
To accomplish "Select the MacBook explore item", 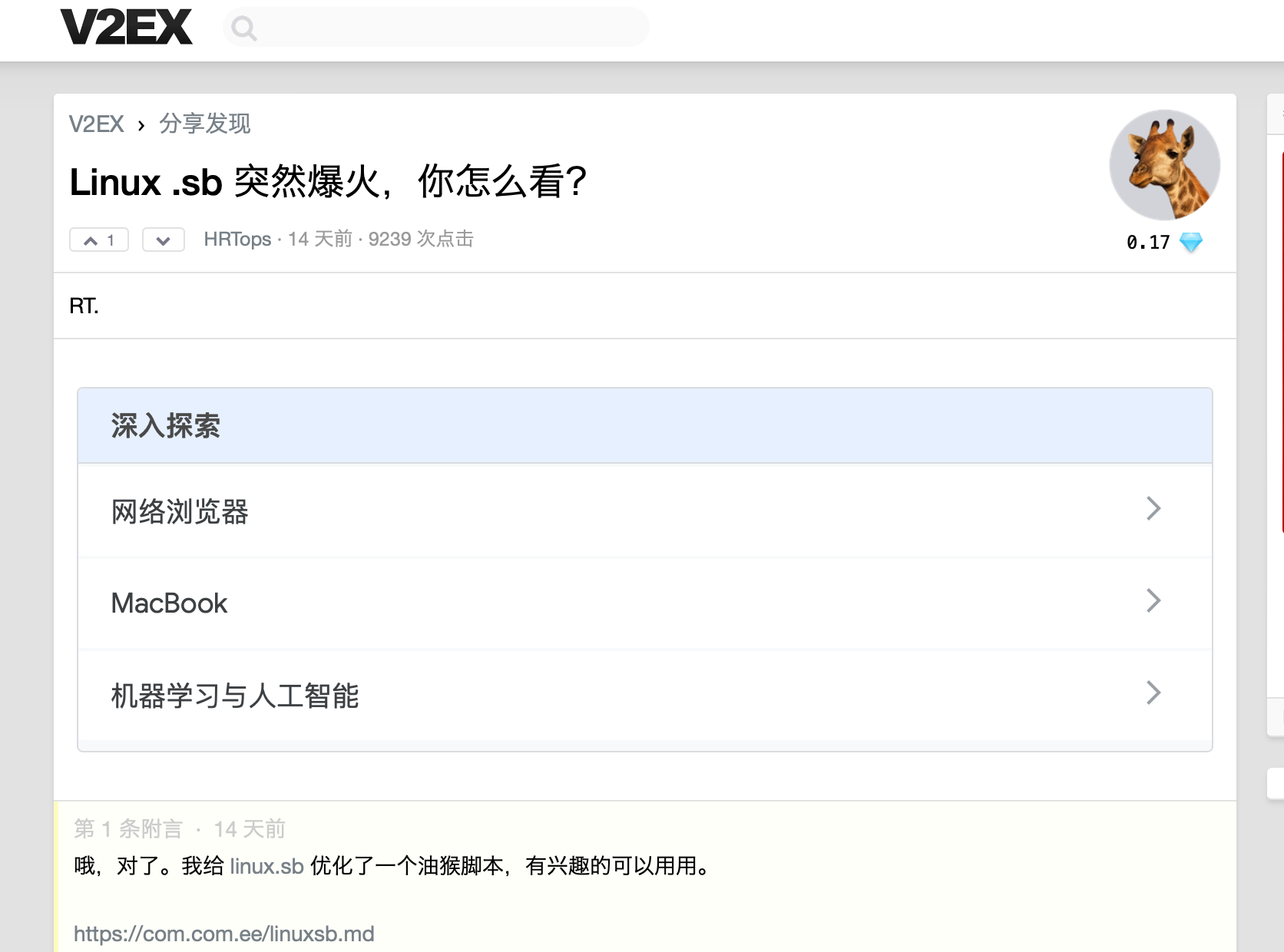I will 645,603.
